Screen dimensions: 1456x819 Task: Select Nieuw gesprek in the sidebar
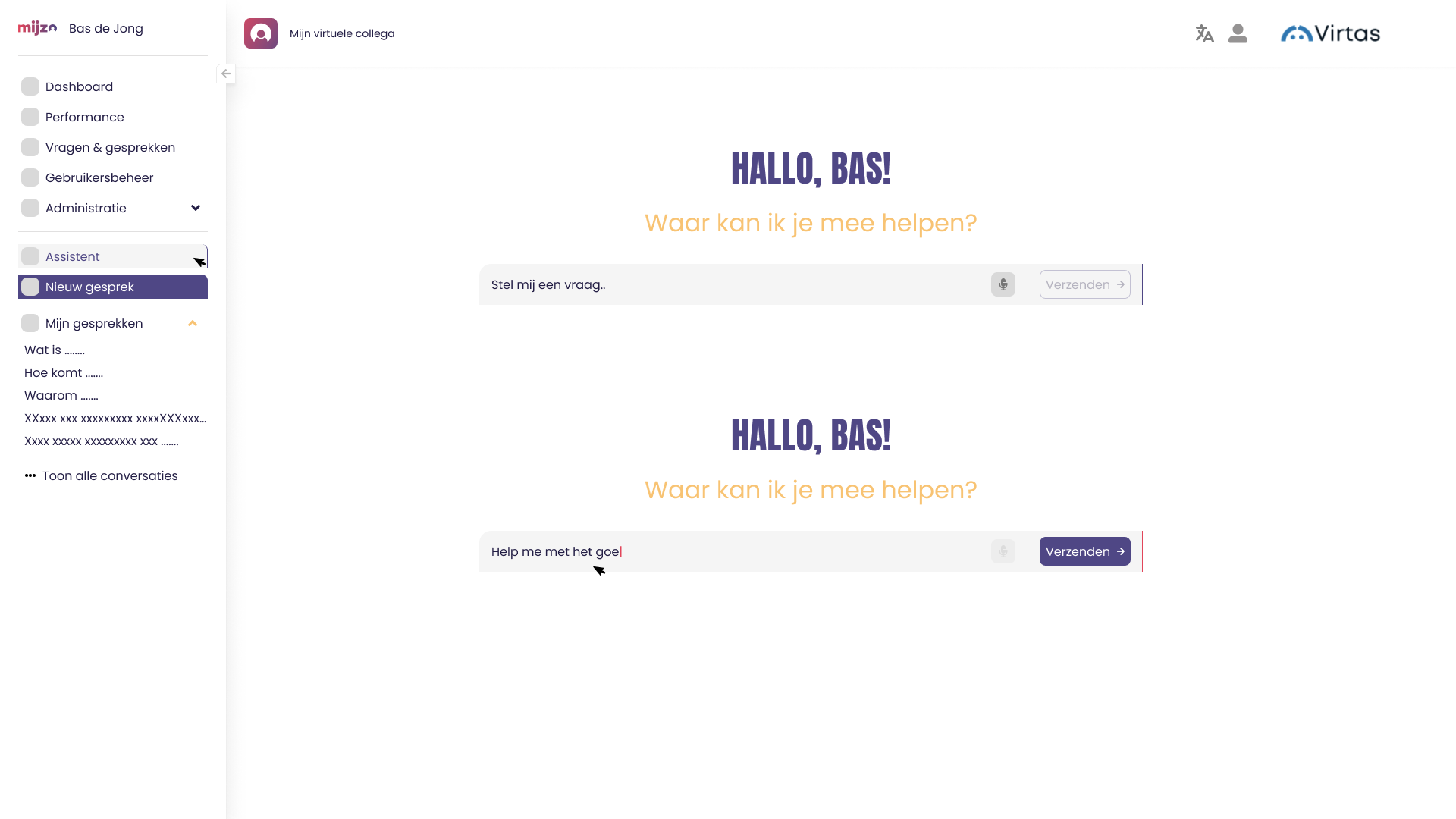pos(89,287)
